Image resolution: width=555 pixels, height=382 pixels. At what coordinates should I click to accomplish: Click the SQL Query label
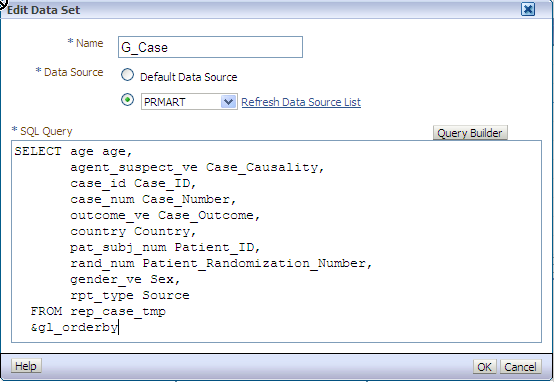pos(46,131)
